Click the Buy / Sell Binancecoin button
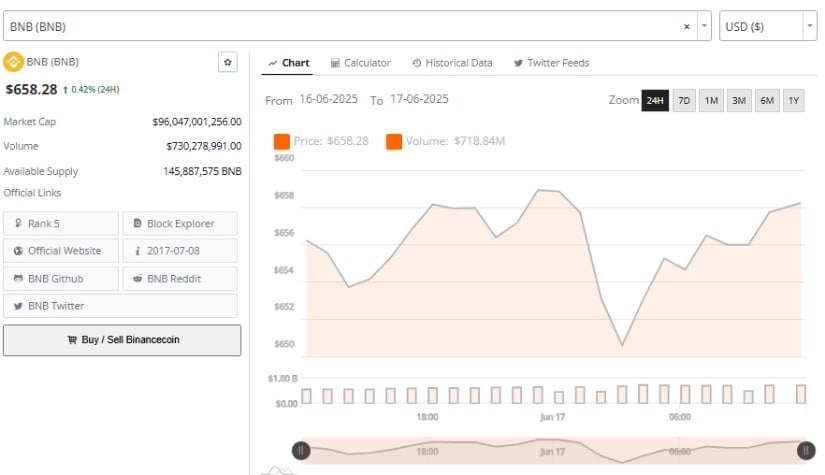This screenshot has height=475, width=825. (122, 340)
